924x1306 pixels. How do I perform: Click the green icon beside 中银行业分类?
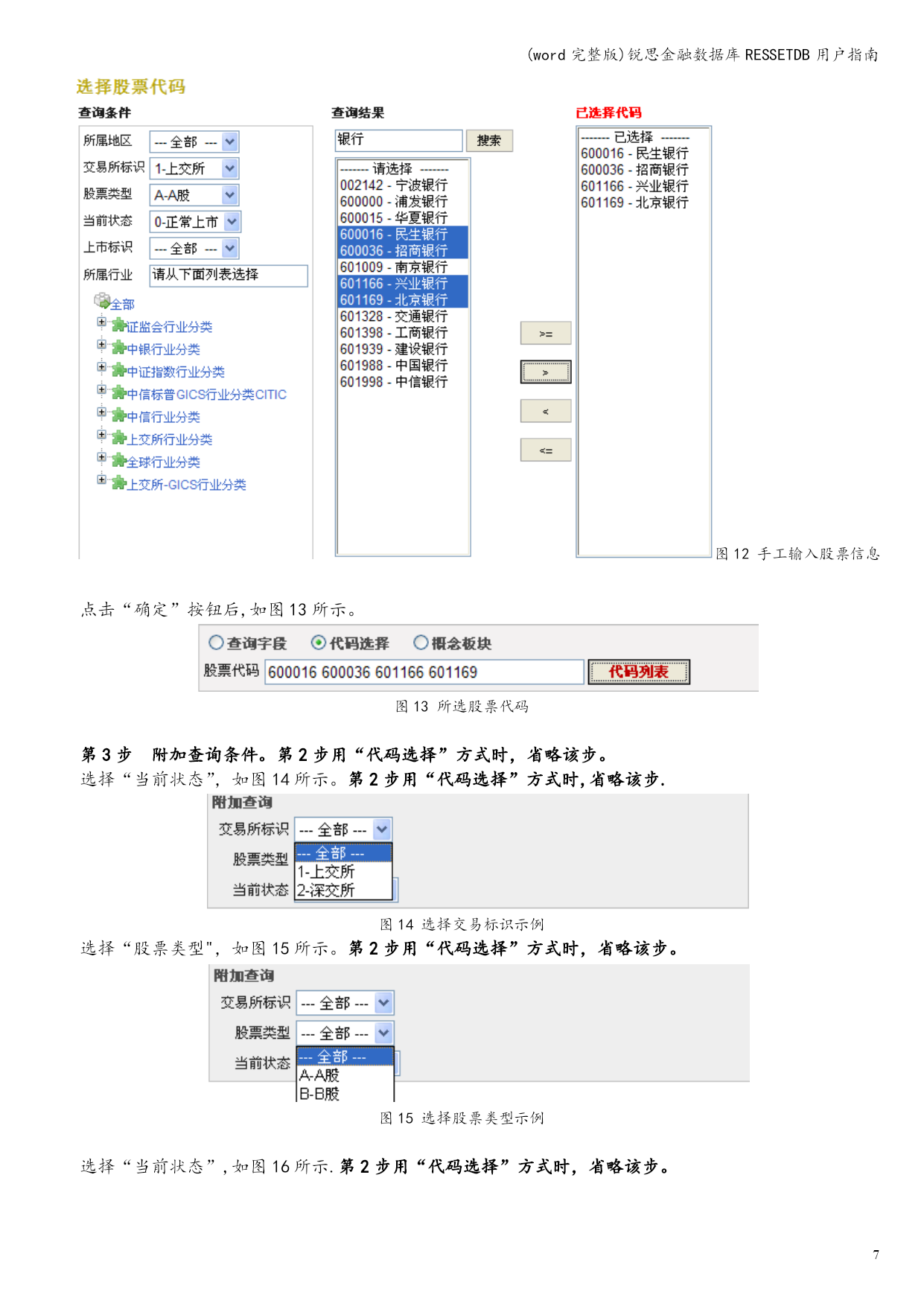point(118,348)
